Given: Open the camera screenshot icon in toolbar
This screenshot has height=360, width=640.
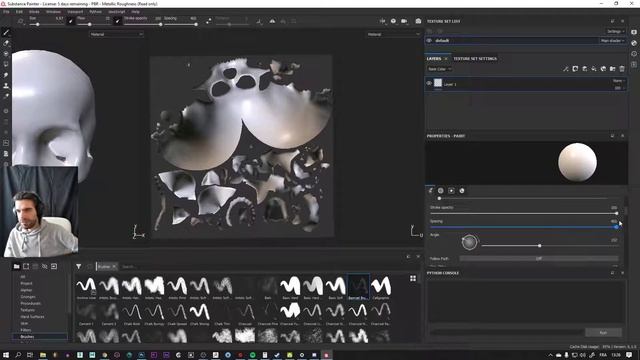Looking at the screenshot, I should (x=418, y=21).
